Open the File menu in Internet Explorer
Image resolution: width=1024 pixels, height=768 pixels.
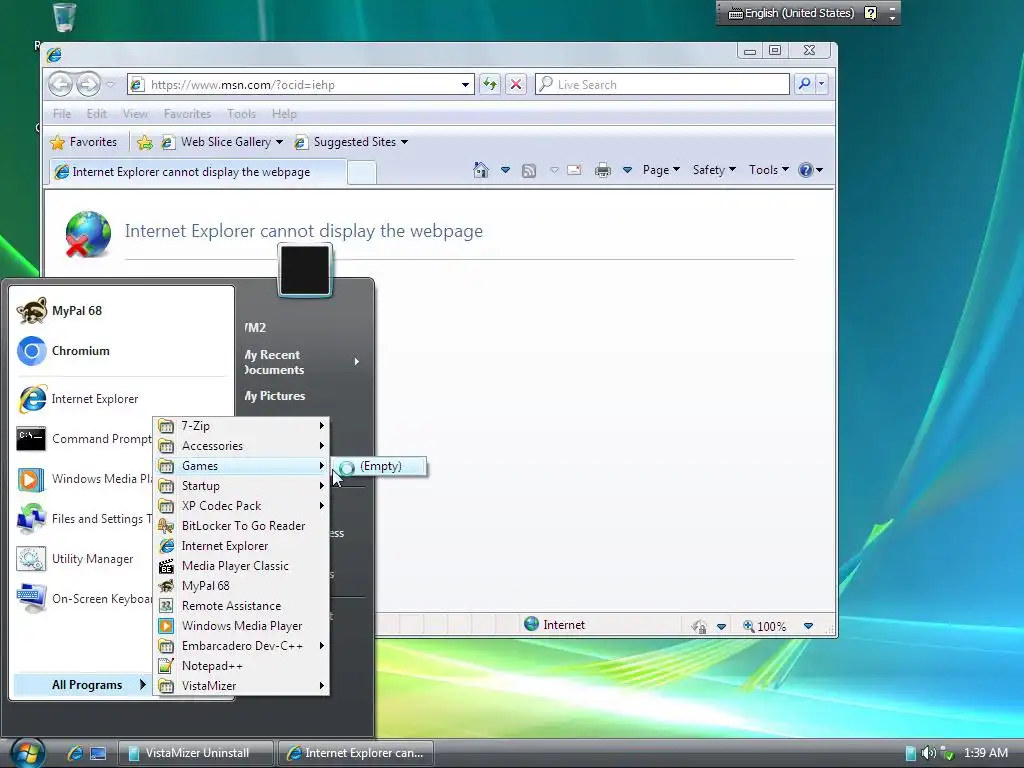(62, 114)
